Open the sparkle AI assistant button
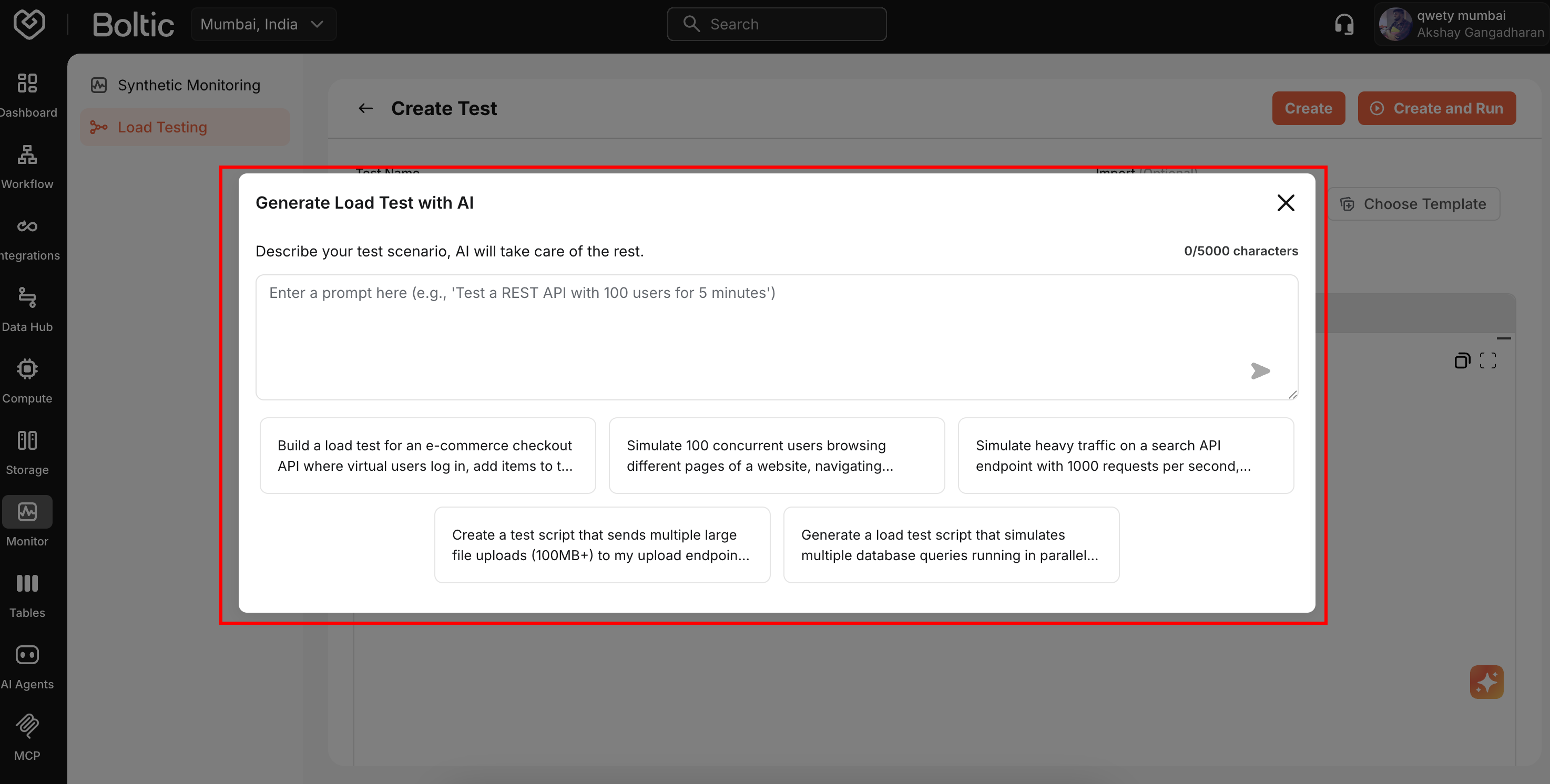 coord(1486,682)
